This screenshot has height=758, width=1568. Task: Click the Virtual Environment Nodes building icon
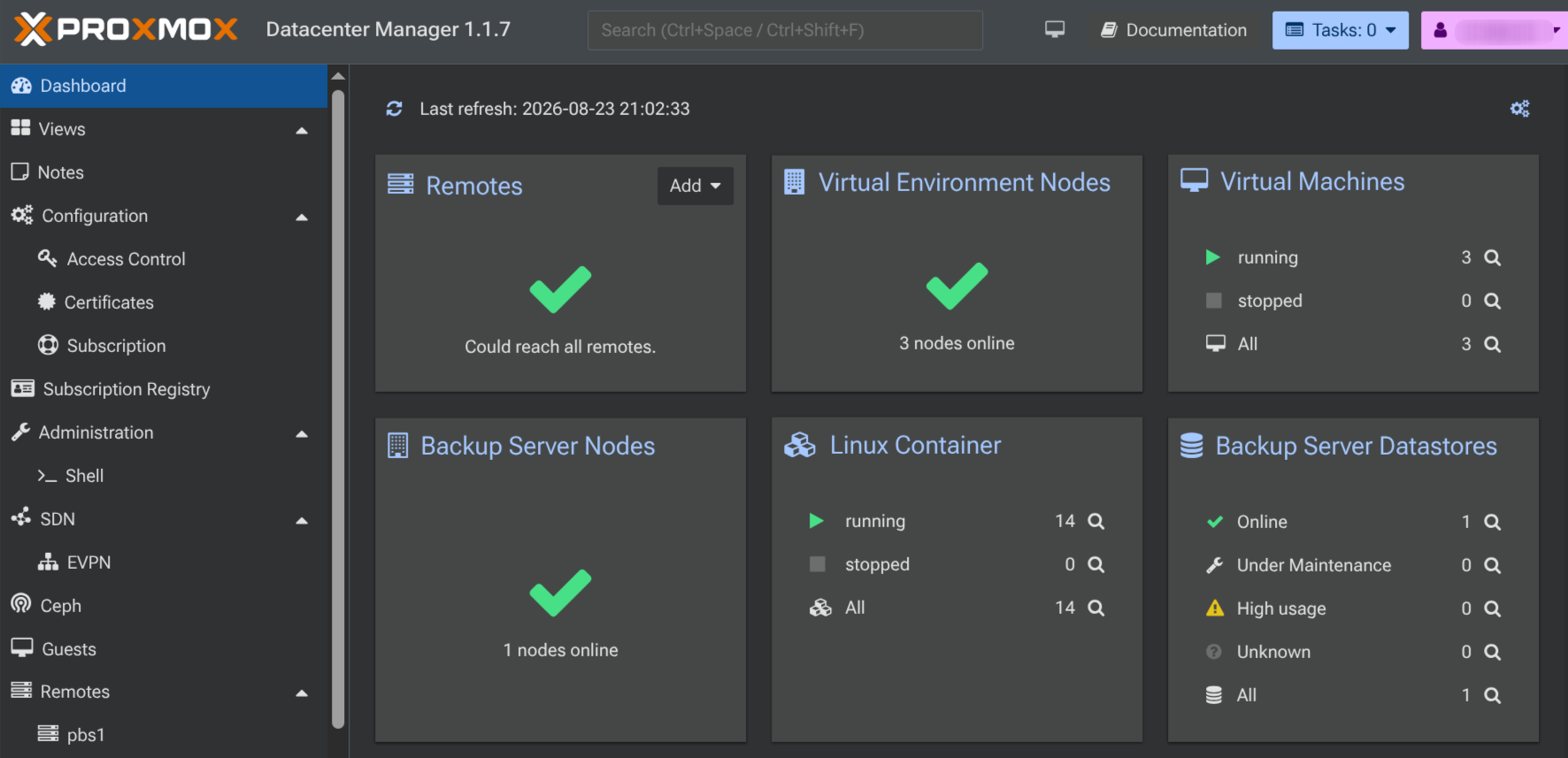(795, 182)
